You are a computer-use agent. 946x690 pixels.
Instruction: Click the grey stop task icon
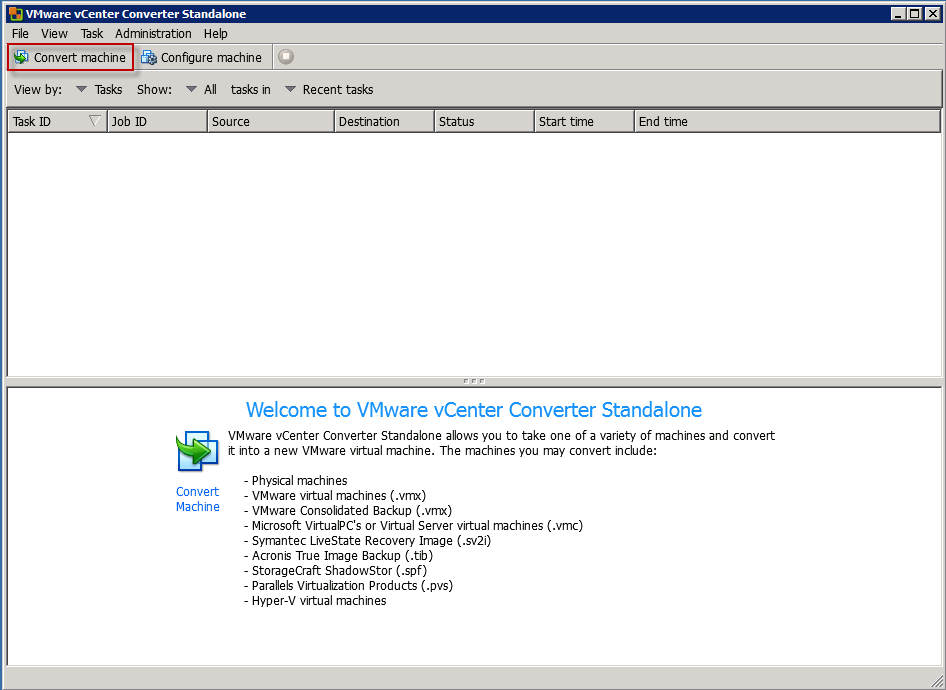tap(286, 57)
